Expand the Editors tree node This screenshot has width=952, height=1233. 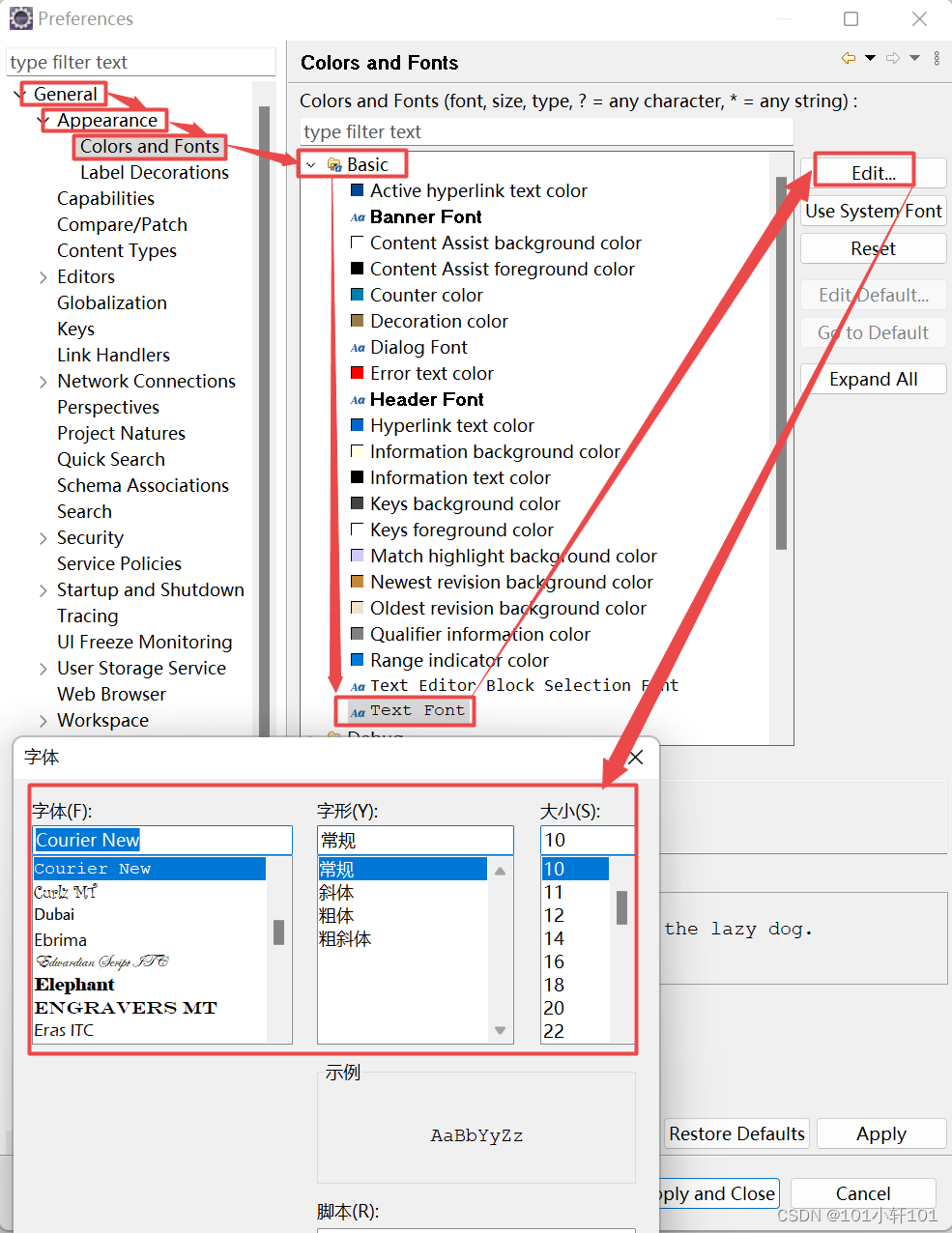[43, 277]
